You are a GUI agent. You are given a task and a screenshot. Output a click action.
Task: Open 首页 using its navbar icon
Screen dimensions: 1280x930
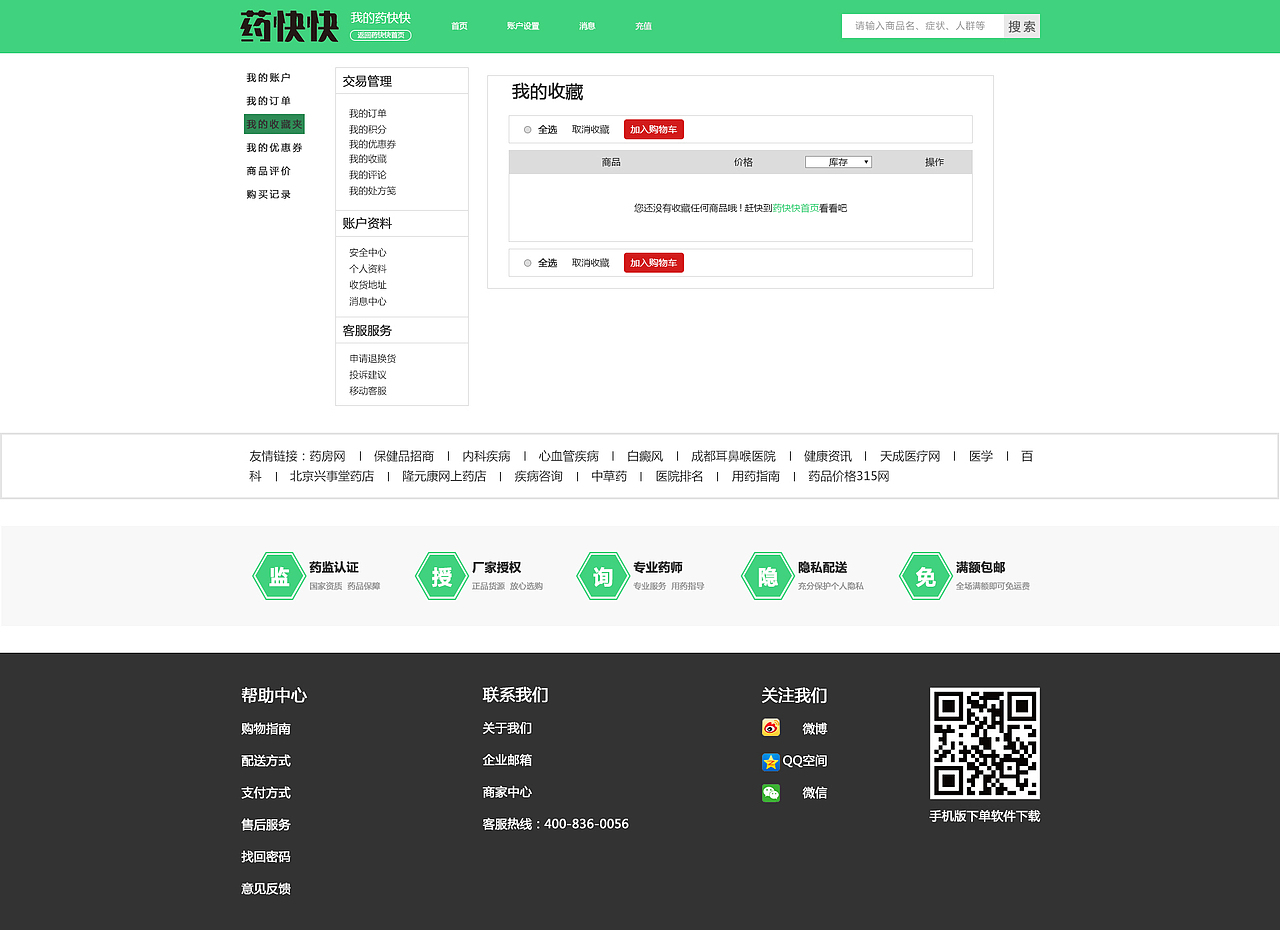click(459, 26)
